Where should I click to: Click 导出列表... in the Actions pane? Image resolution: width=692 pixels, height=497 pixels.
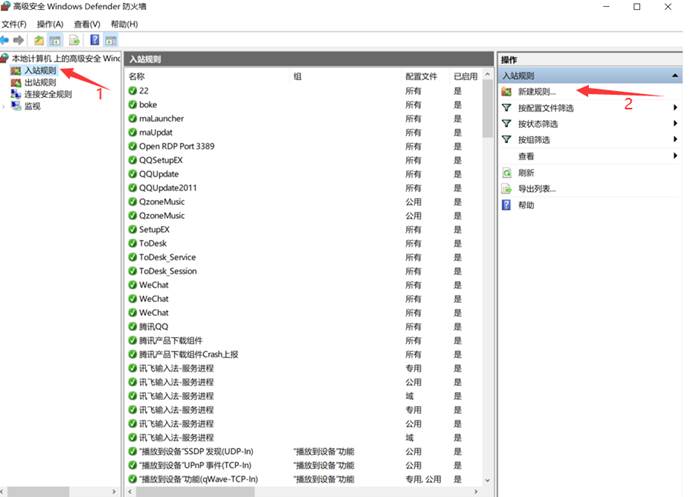pyautogui.click(x=537, y=189)
